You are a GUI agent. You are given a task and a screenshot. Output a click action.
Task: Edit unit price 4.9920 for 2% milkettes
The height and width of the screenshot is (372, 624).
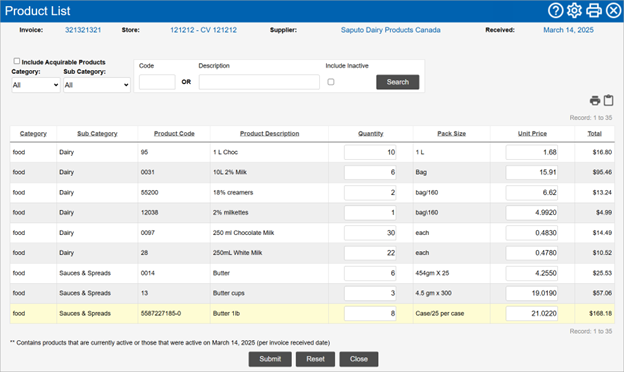[532, 212]
